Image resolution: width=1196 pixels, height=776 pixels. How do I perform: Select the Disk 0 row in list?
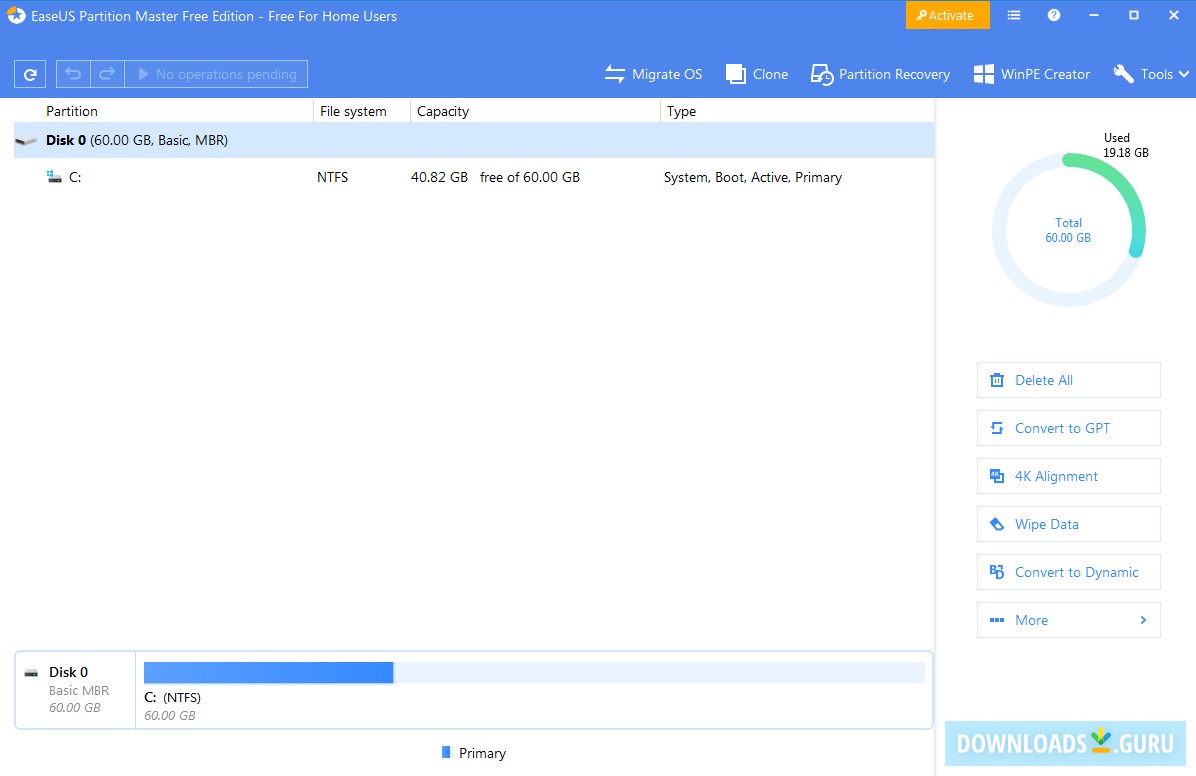(474, 140)
